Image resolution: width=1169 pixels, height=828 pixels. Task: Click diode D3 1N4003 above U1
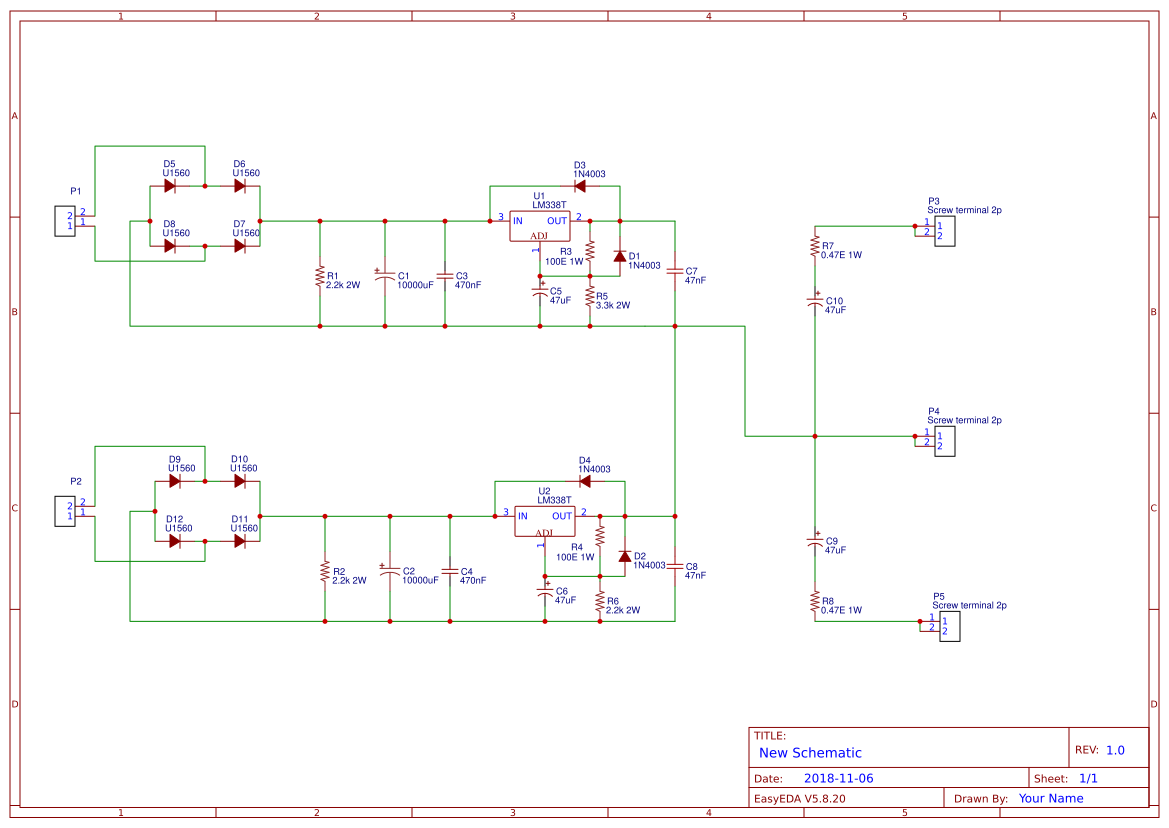(580, 186)
